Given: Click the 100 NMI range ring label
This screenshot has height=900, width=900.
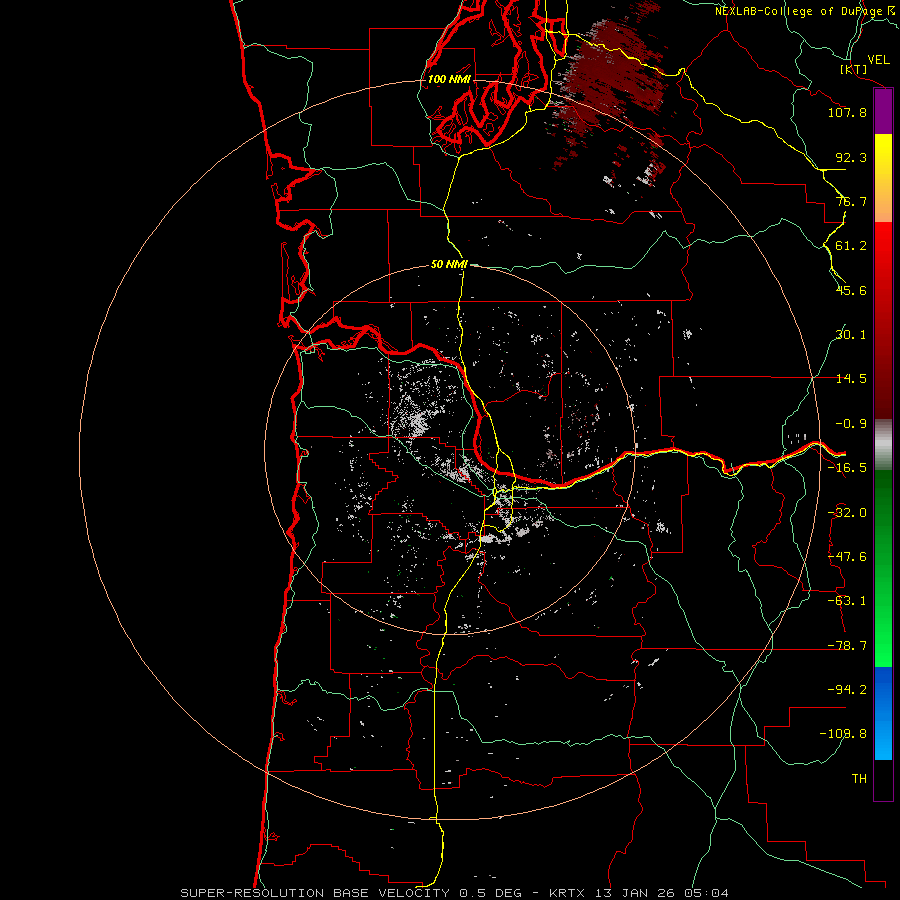Looking at the screenshot, I should (x=449, y=79).
